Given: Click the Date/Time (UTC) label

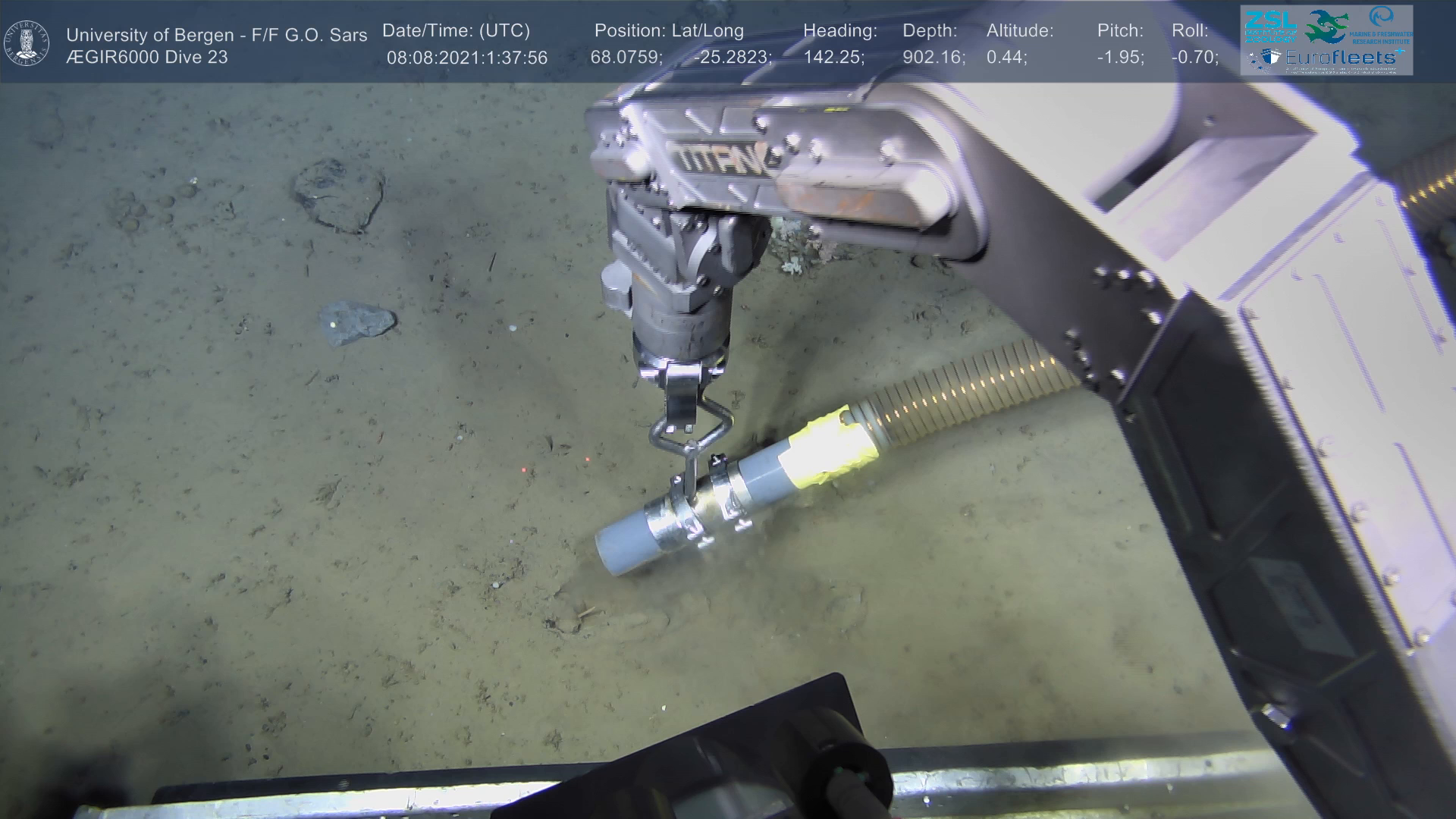Looking at the screenshot, I should click(x=456, y=31).
